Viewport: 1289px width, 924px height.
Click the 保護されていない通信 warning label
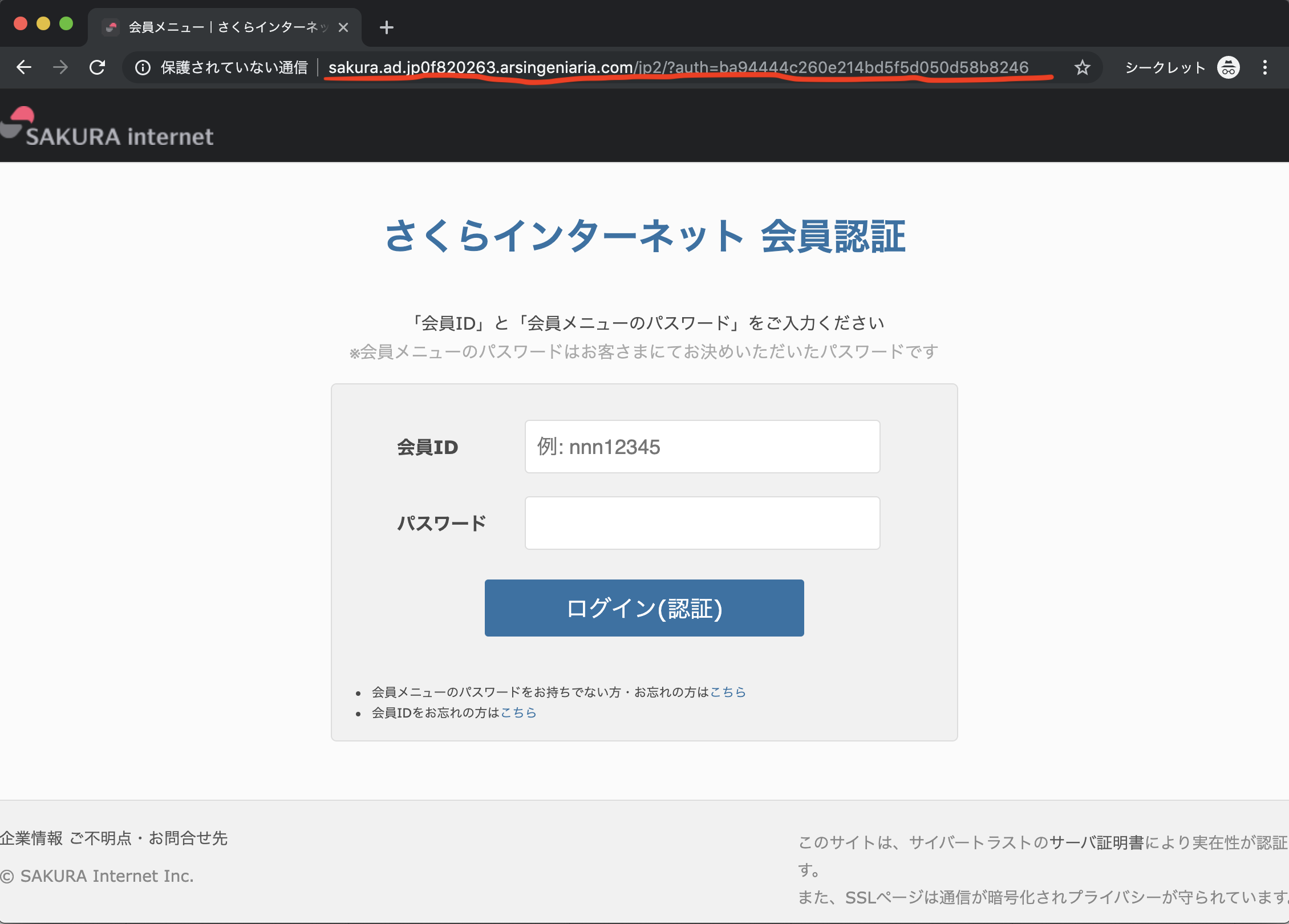click(234, 68)
